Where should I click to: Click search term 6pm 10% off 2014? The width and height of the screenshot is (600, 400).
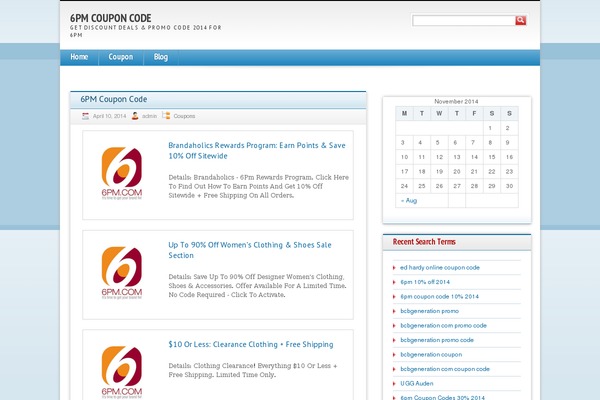point(425,282)
